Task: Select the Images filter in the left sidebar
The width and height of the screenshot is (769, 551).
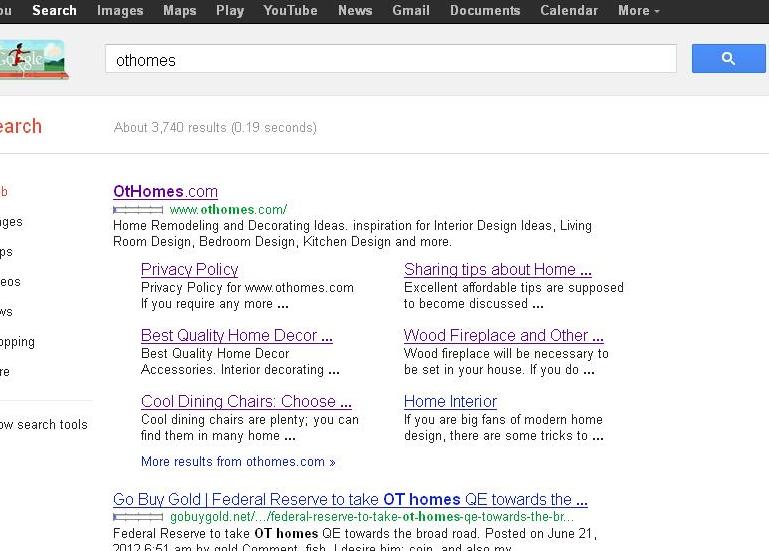Action: (11, 222)
